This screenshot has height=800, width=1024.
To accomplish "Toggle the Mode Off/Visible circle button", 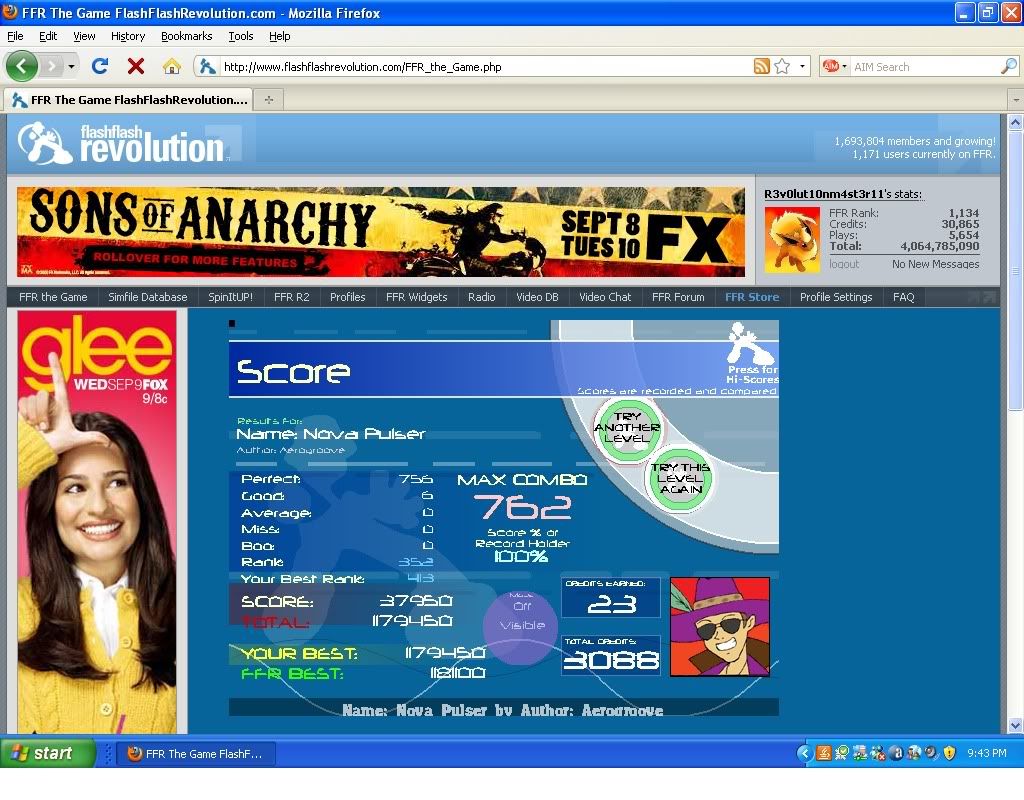I will click(521, 626).
